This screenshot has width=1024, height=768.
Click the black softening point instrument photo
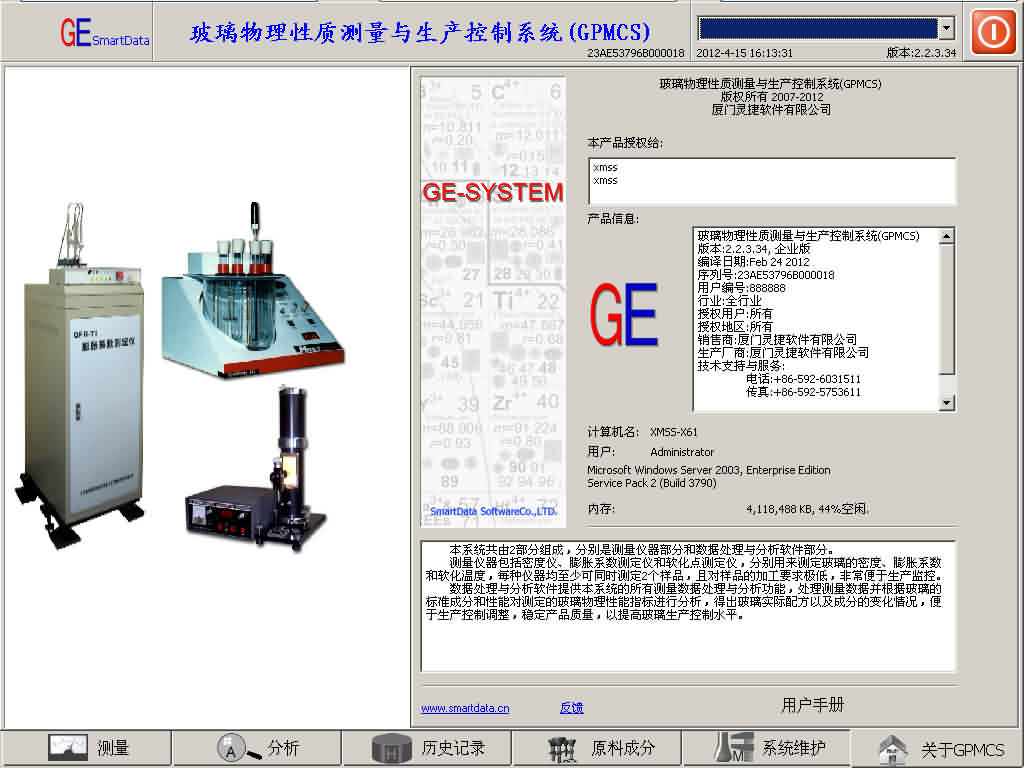click(x=255, y=469)
